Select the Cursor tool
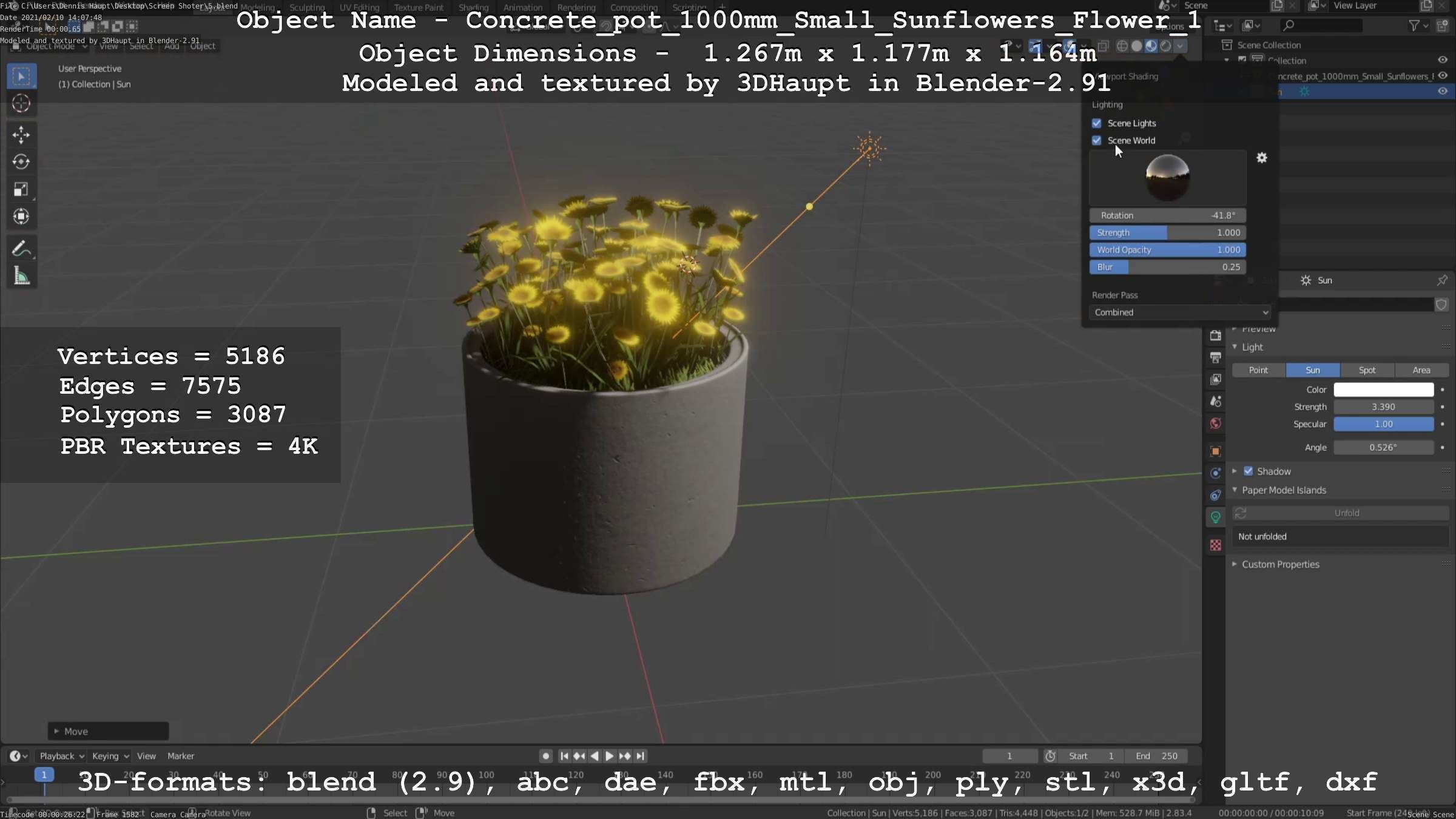The height and width of the screenshot is (819, 1456). 21,104
